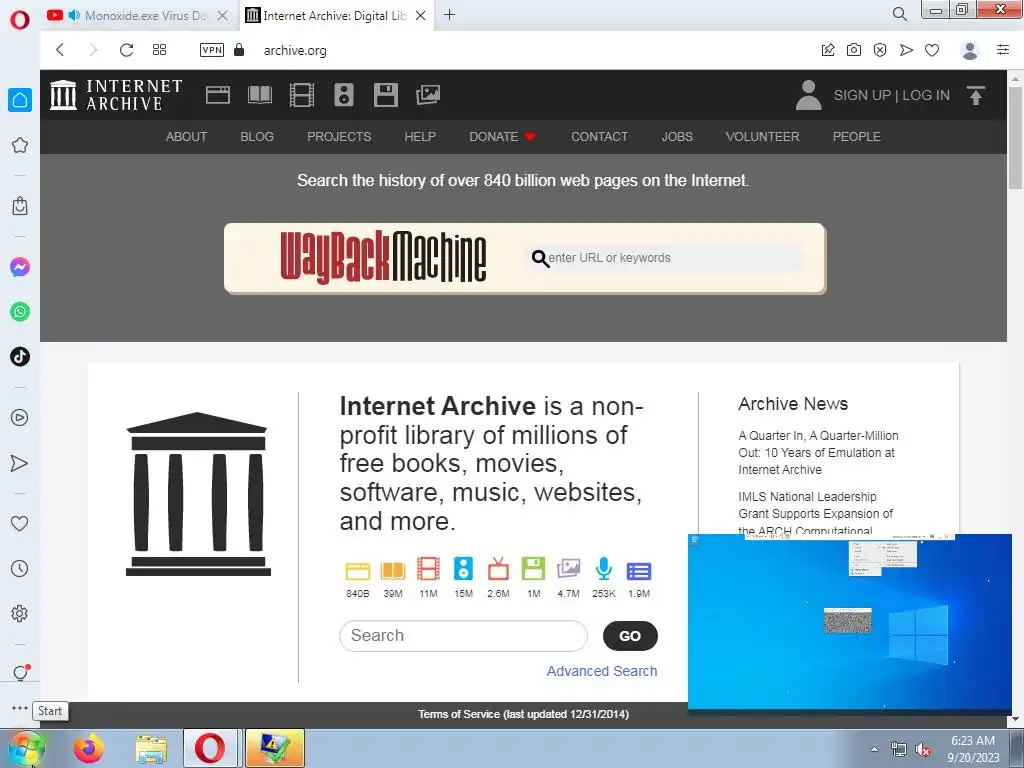Open Messenger in the Opera sidebar

click(20, 267)
